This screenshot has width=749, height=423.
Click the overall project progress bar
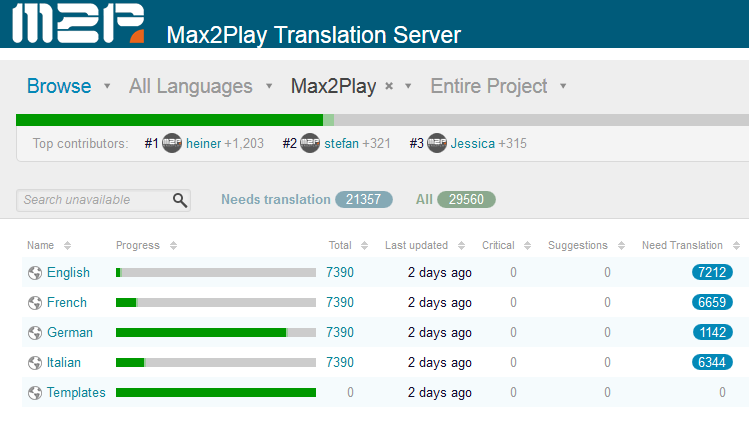(382, 120)
